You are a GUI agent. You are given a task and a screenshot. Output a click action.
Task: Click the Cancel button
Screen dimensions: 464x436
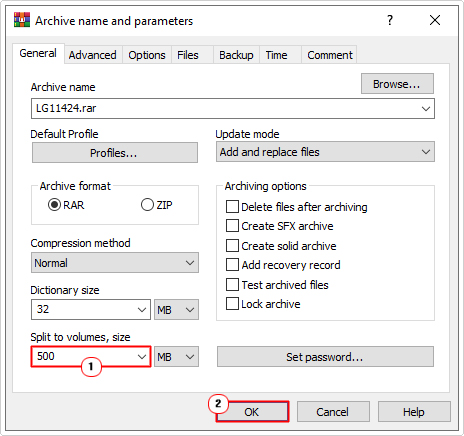[x=333, y=412]
